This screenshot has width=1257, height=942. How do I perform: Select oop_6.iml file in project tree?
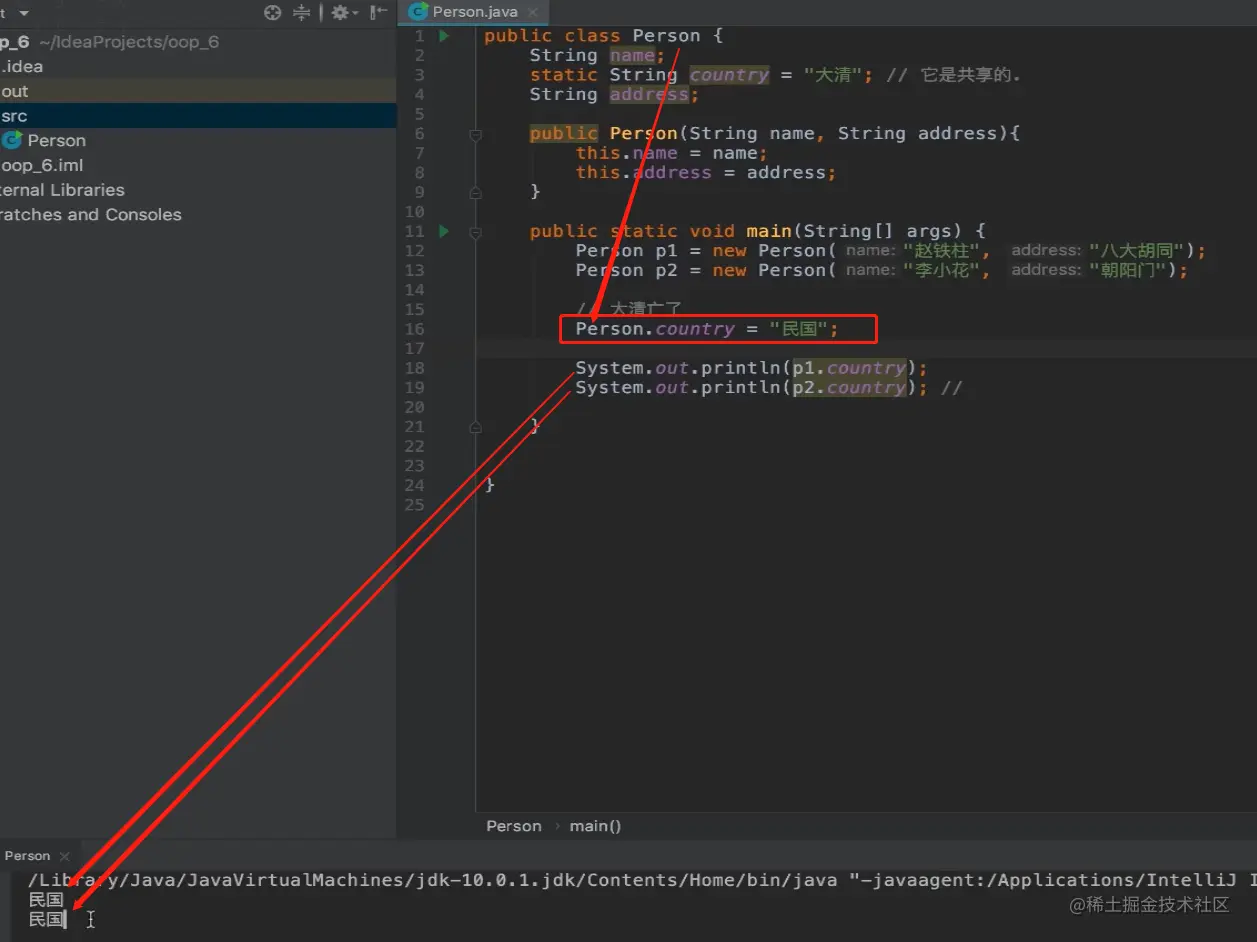pyautogui.click(x=198, y=165)
